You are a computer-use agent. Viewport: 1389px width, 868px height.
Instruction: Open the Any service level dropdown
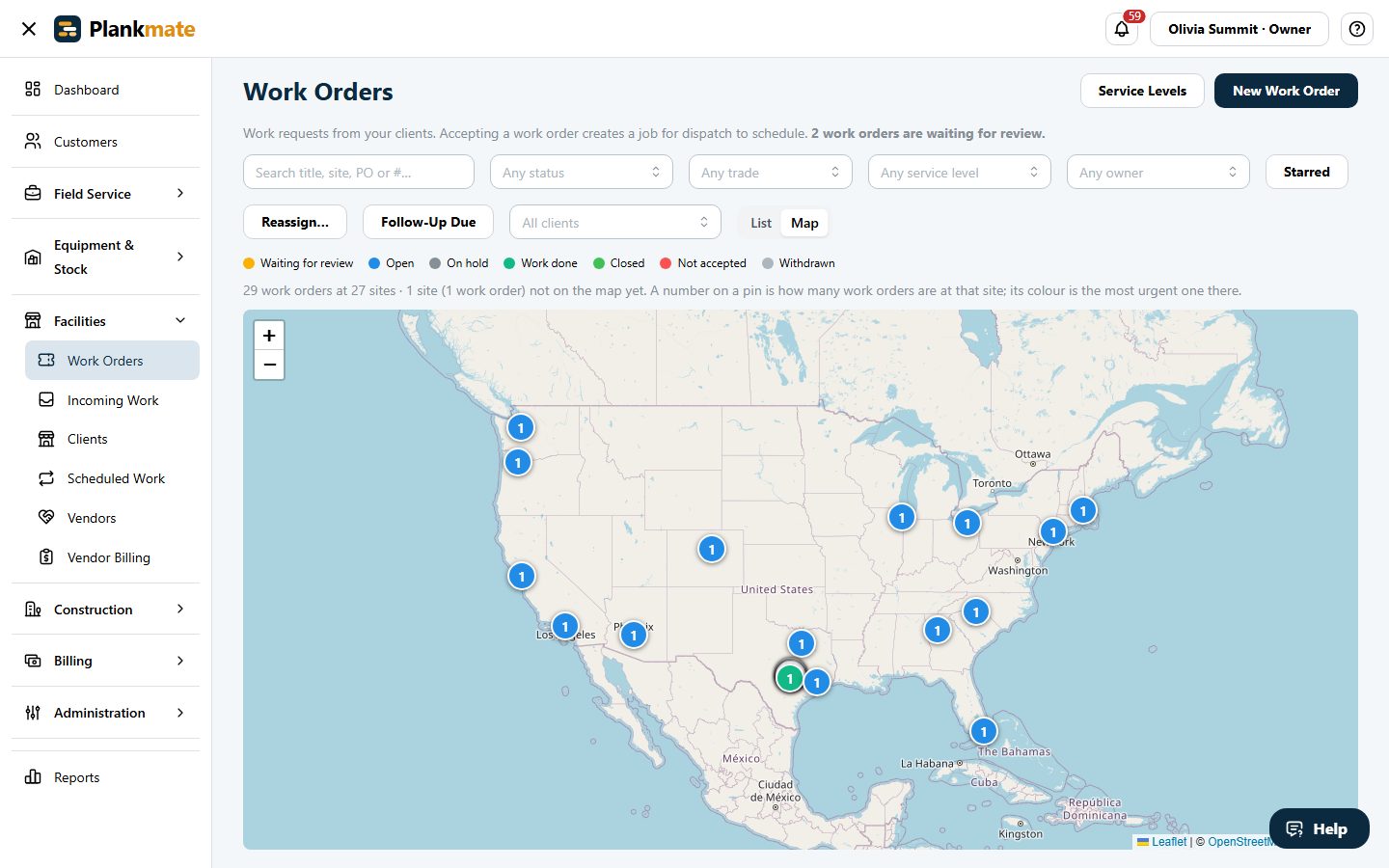960,172
